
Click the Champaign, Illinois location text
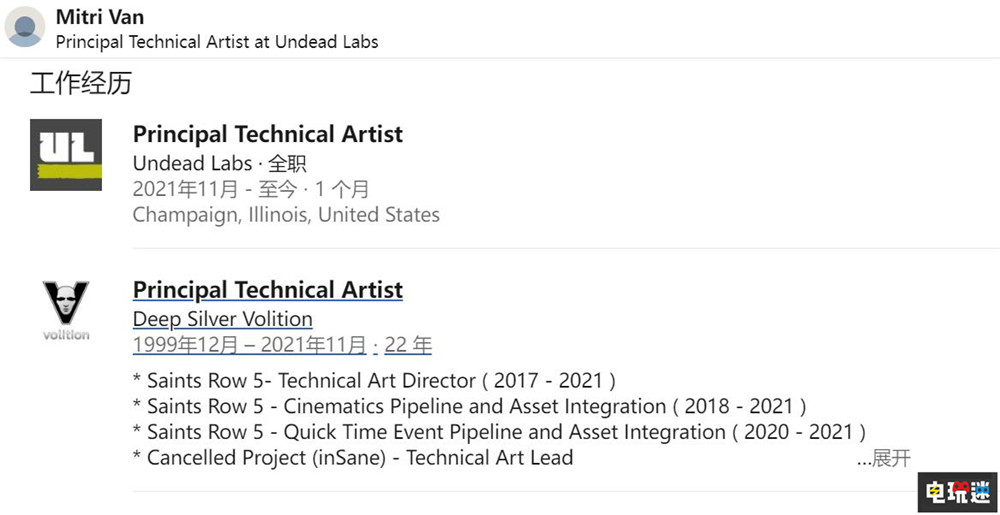point(285,214)
